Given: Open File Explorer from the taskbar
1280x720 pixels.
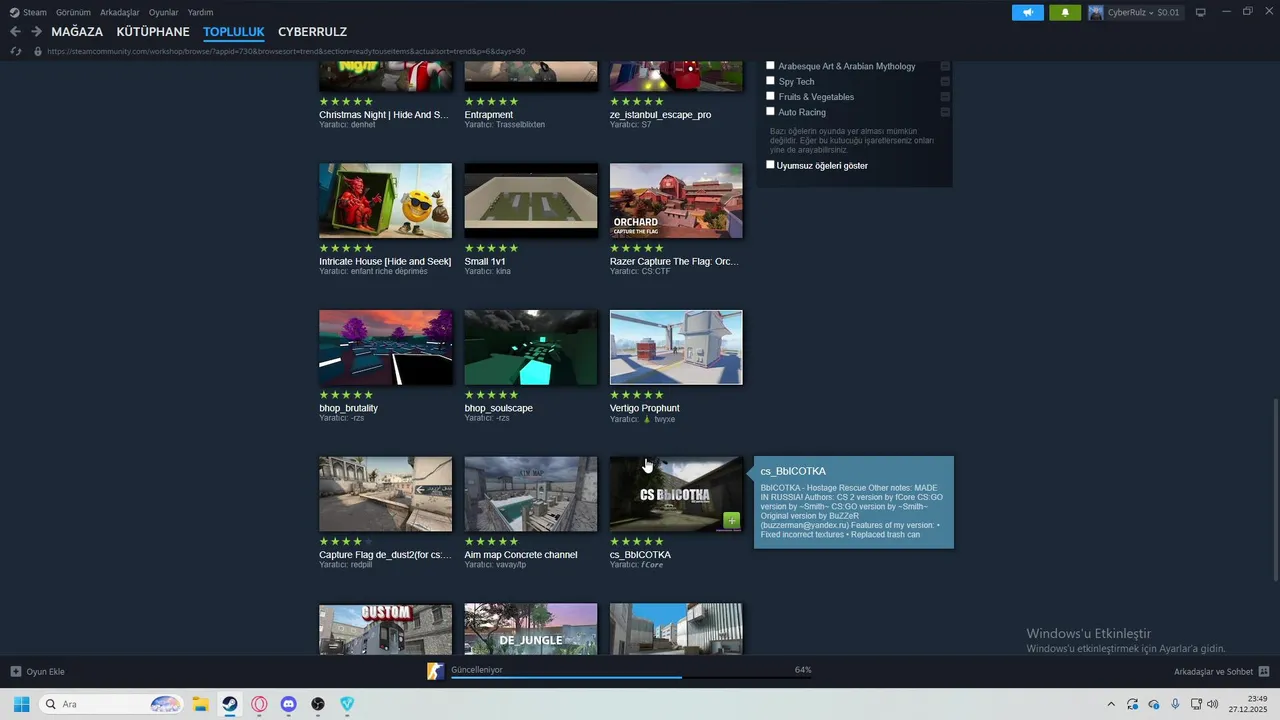Looking at the screenshot, I should click(200, 704).
